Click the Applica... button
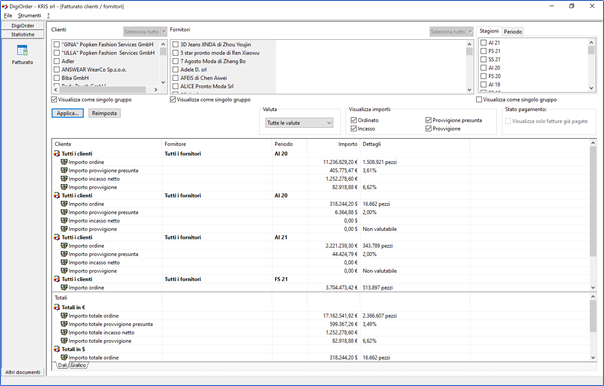This screenshot has height=386, width=604. 68,113
